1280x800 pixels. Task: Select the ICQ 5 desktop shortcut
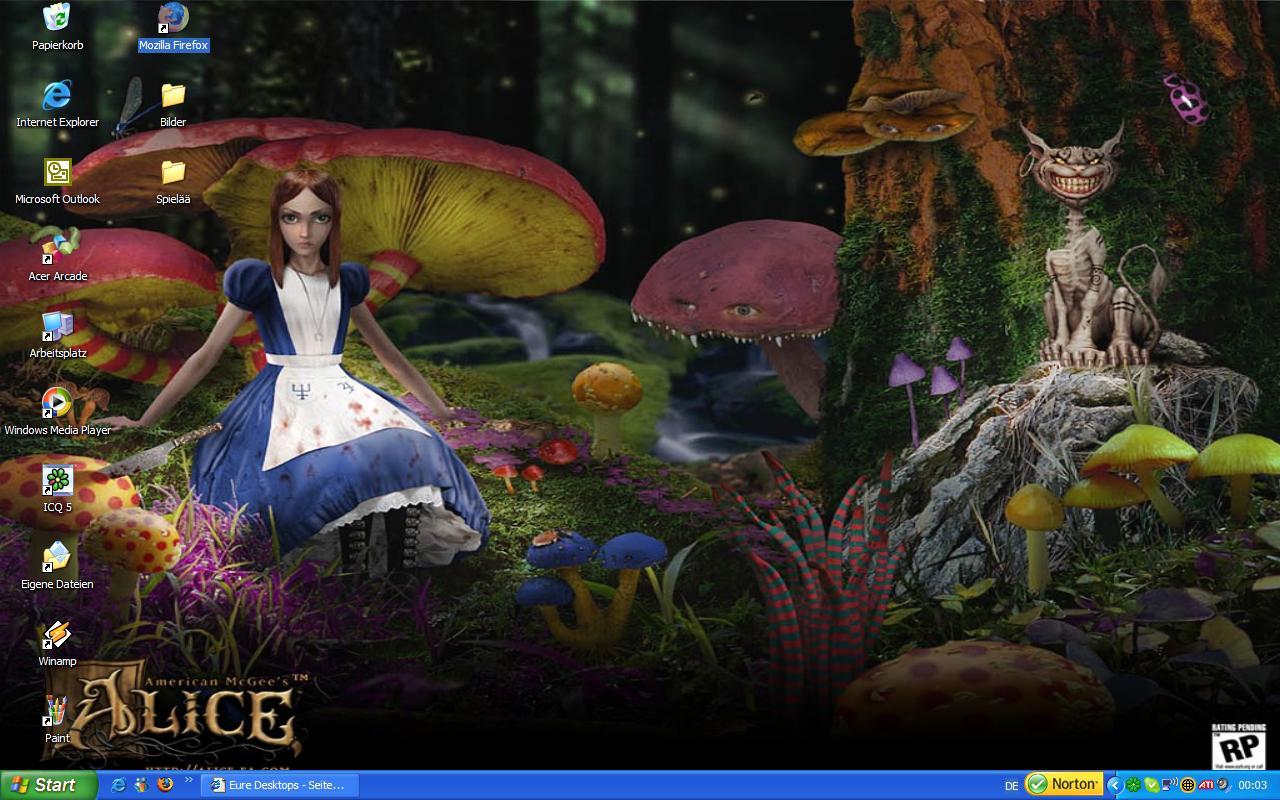pyautogui.click(x=57, y=489)
